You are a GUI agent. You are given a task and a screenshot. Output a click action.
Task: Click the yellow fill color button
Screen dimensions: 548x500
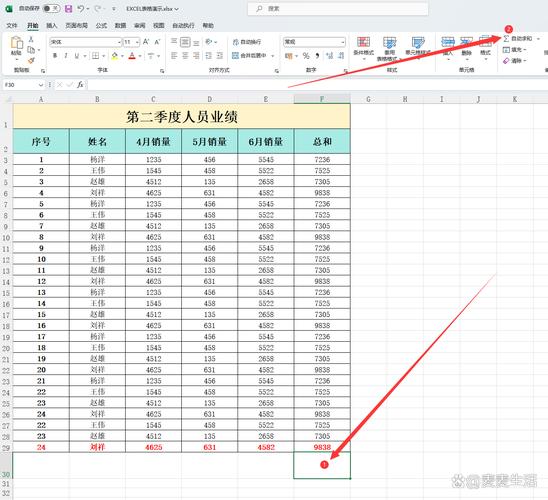pos(115,56)
